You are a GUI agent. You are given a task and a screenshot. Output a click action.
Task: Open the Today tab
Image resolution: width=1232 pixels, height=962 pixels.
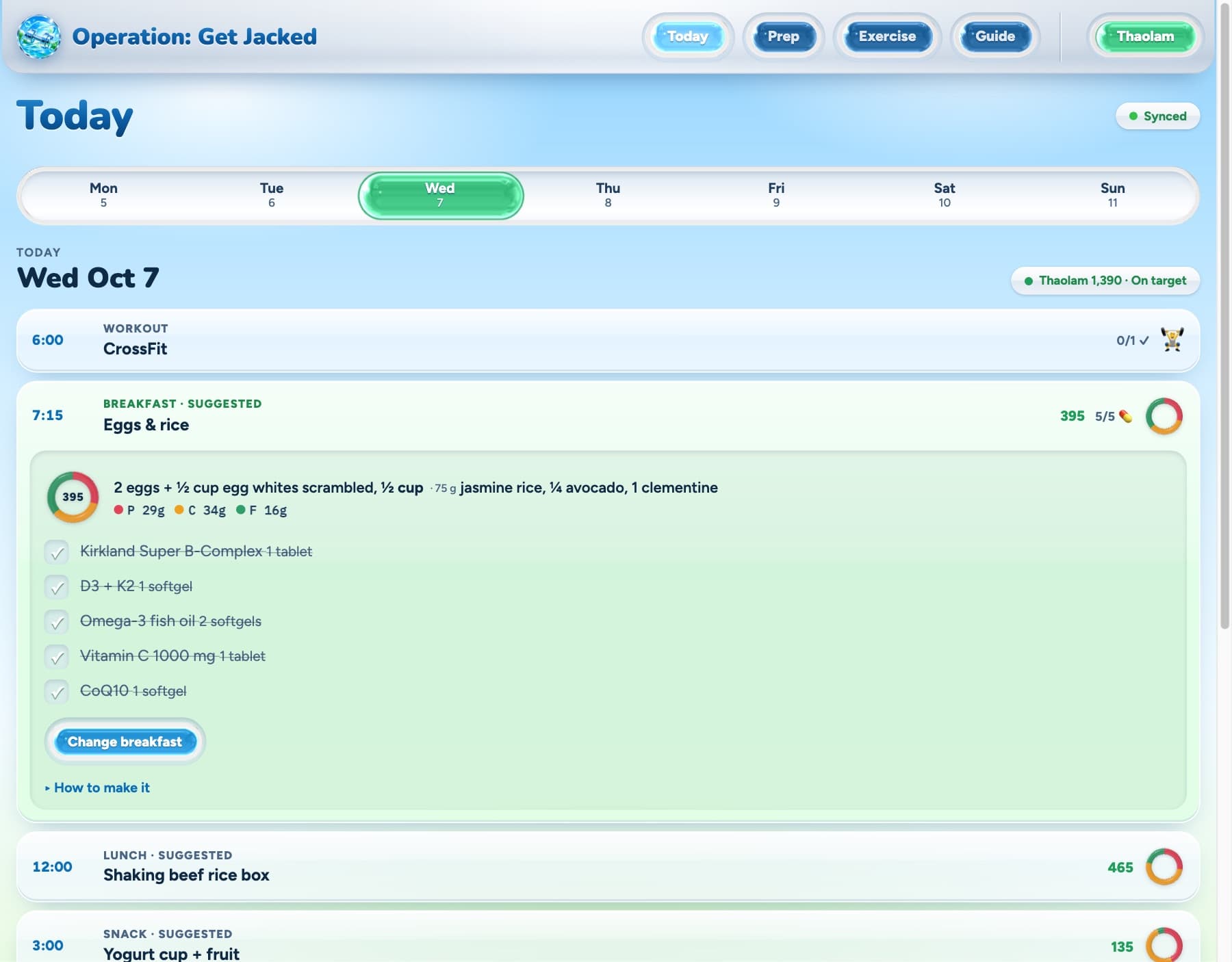tap(688, 36)
